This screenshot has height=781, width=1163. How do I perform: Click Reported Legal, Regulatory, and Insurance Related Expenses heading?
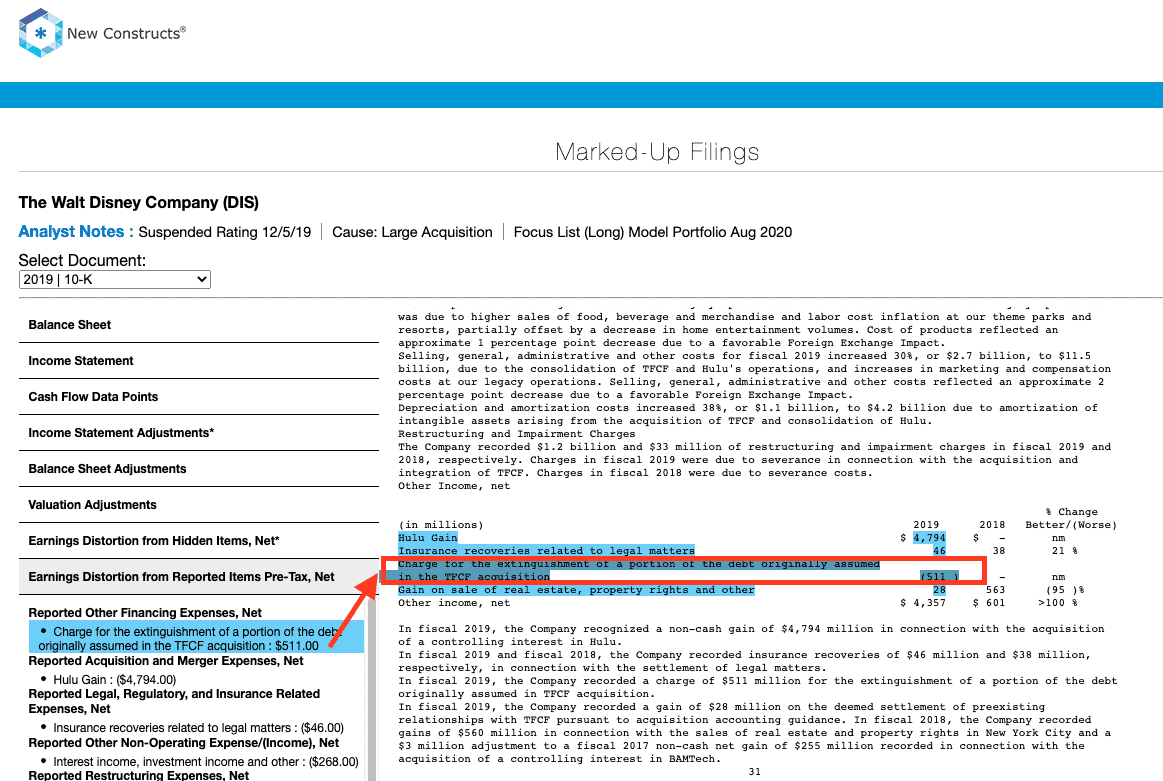pyautogui.click(x=174, y=701)
